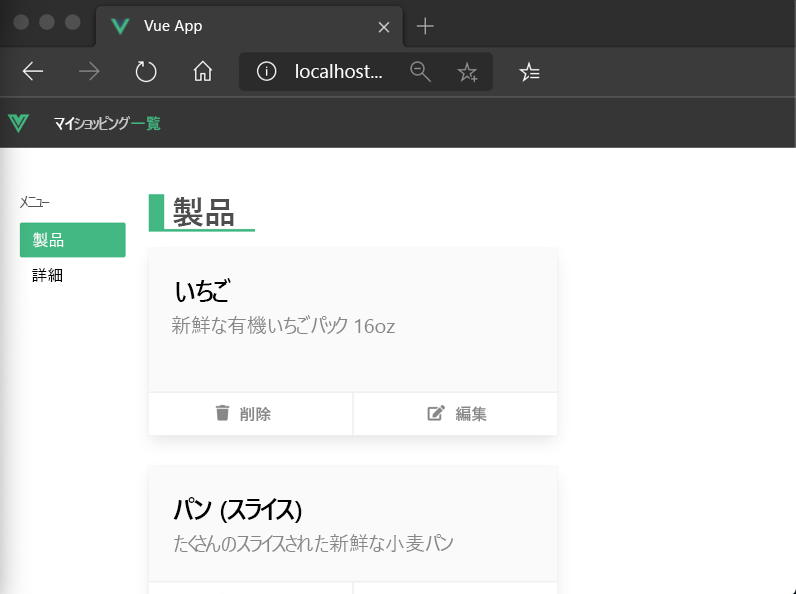Viewport: 796px width, 594px height.
Task: Click the 製品 page heading
Action: (x=204, y=212)
